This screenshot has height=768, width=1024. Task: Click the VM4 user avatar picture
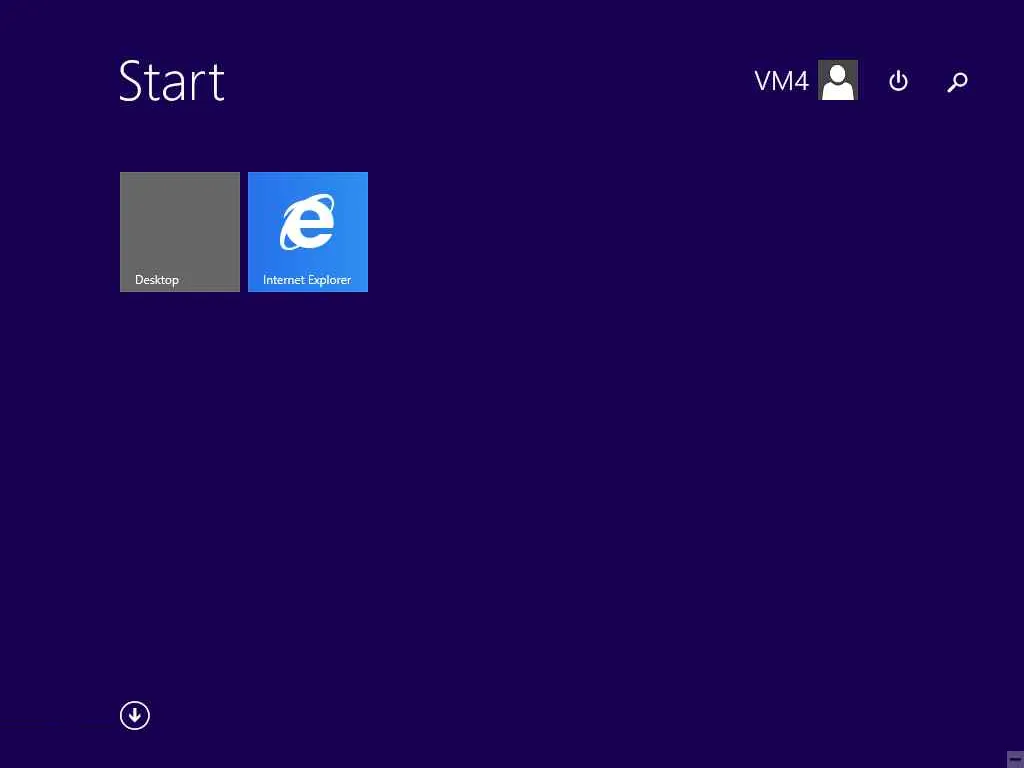pyautogui.click(x=838, y=80)
